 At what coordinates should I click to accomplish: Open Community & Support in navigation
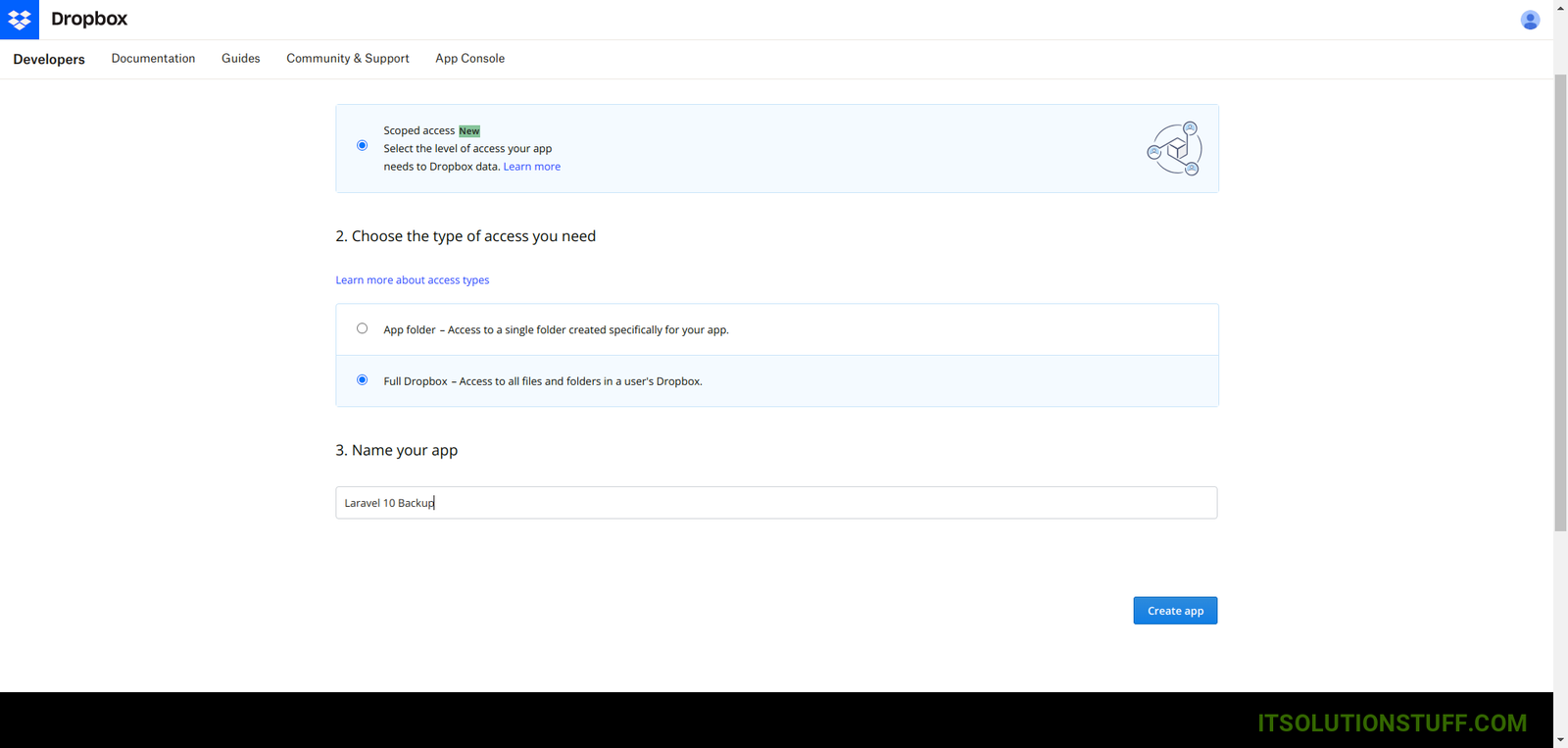(x=348, y=59)
